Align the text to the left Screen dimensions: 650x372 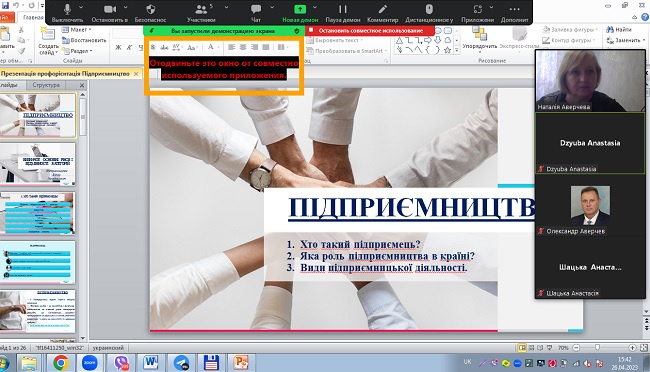(x=231, y=47)
